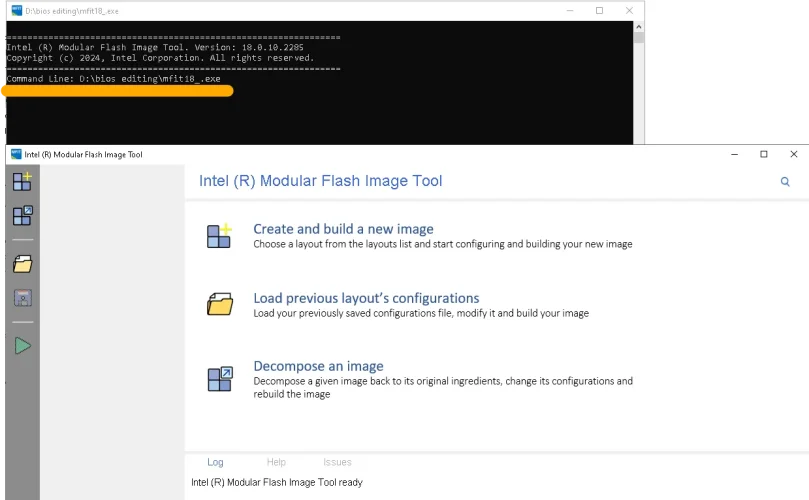
Task: Click the 'Decompose a given image back' description
Action: pos(443,388)
